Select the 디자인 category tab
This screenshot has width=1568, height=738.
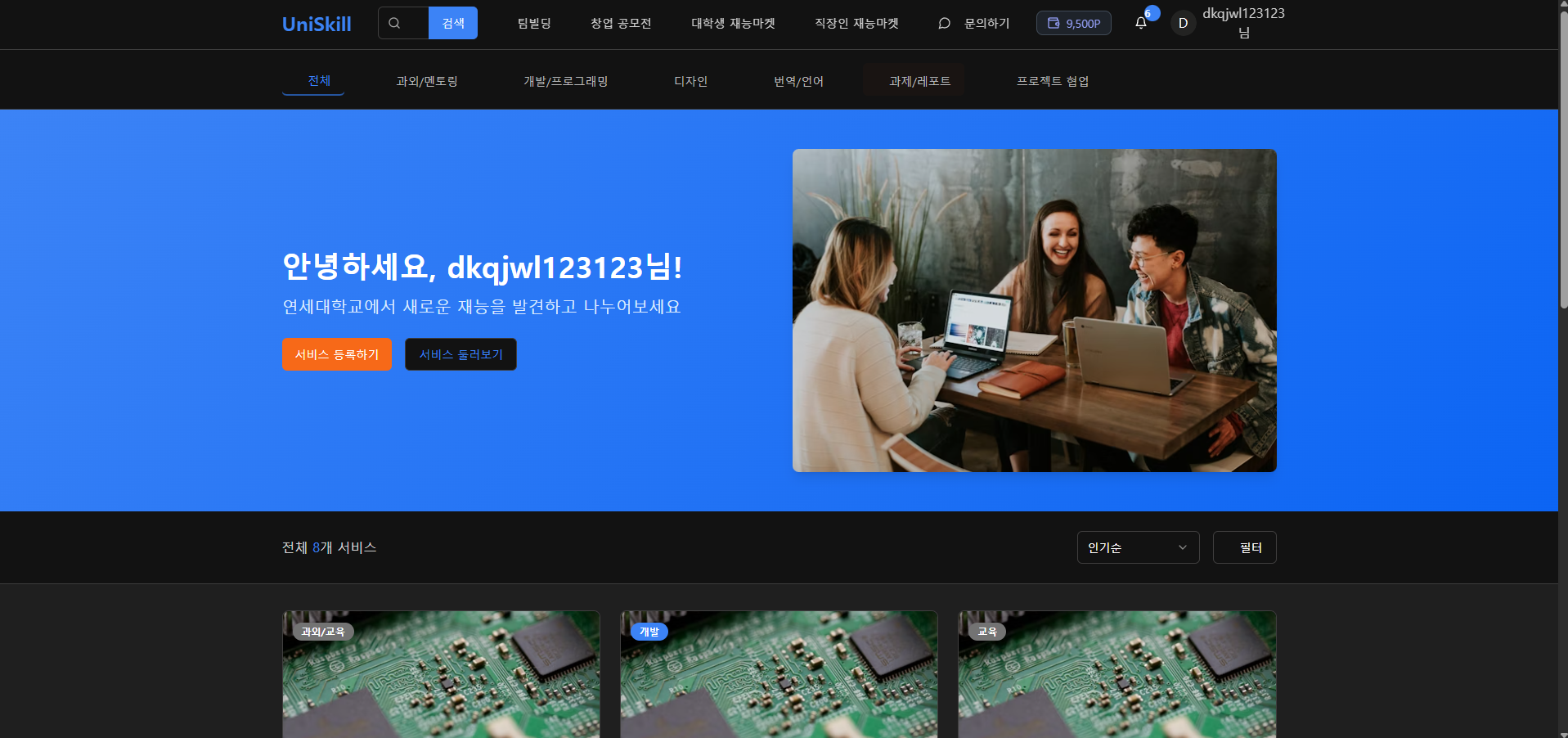click(690, 81)
